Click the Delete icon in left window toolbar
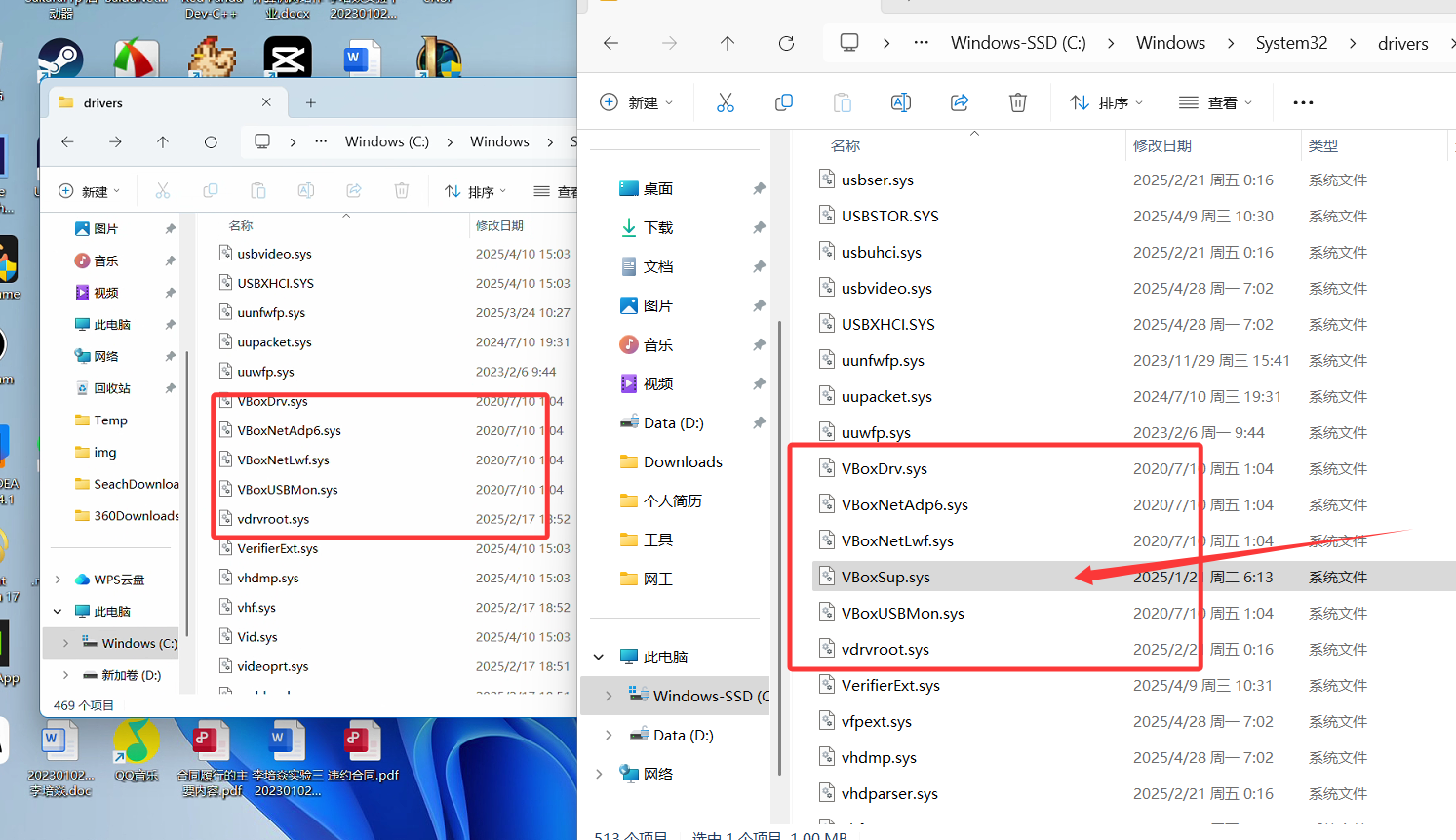 click(402, 190)
